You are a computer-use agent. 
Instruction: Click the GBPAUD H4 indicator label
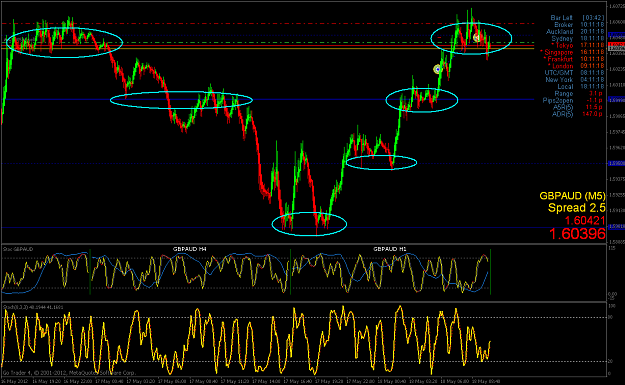pos(190,249)
